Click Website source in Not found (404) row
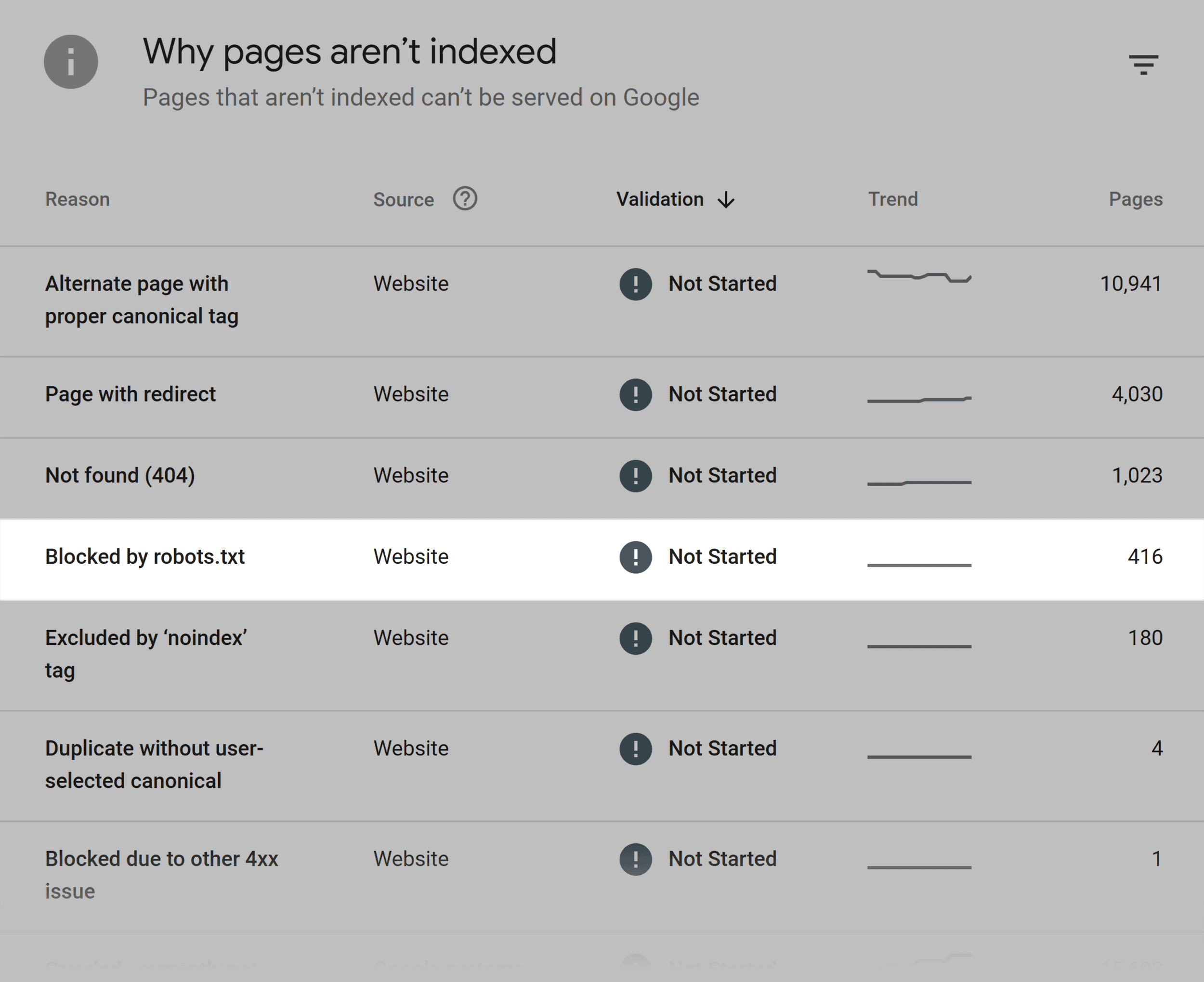The width and height of the screenshot is (1204, 982). tap(411, 475)
